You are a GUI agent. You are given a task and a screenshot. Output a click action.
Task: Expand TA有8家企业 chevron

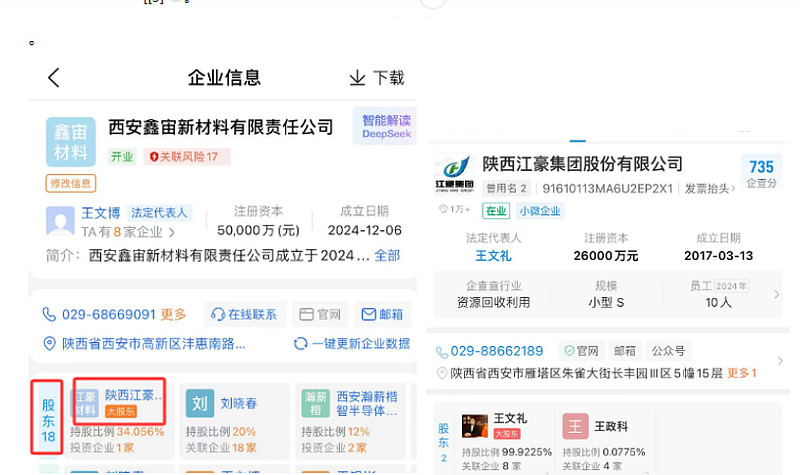(172, 233)
